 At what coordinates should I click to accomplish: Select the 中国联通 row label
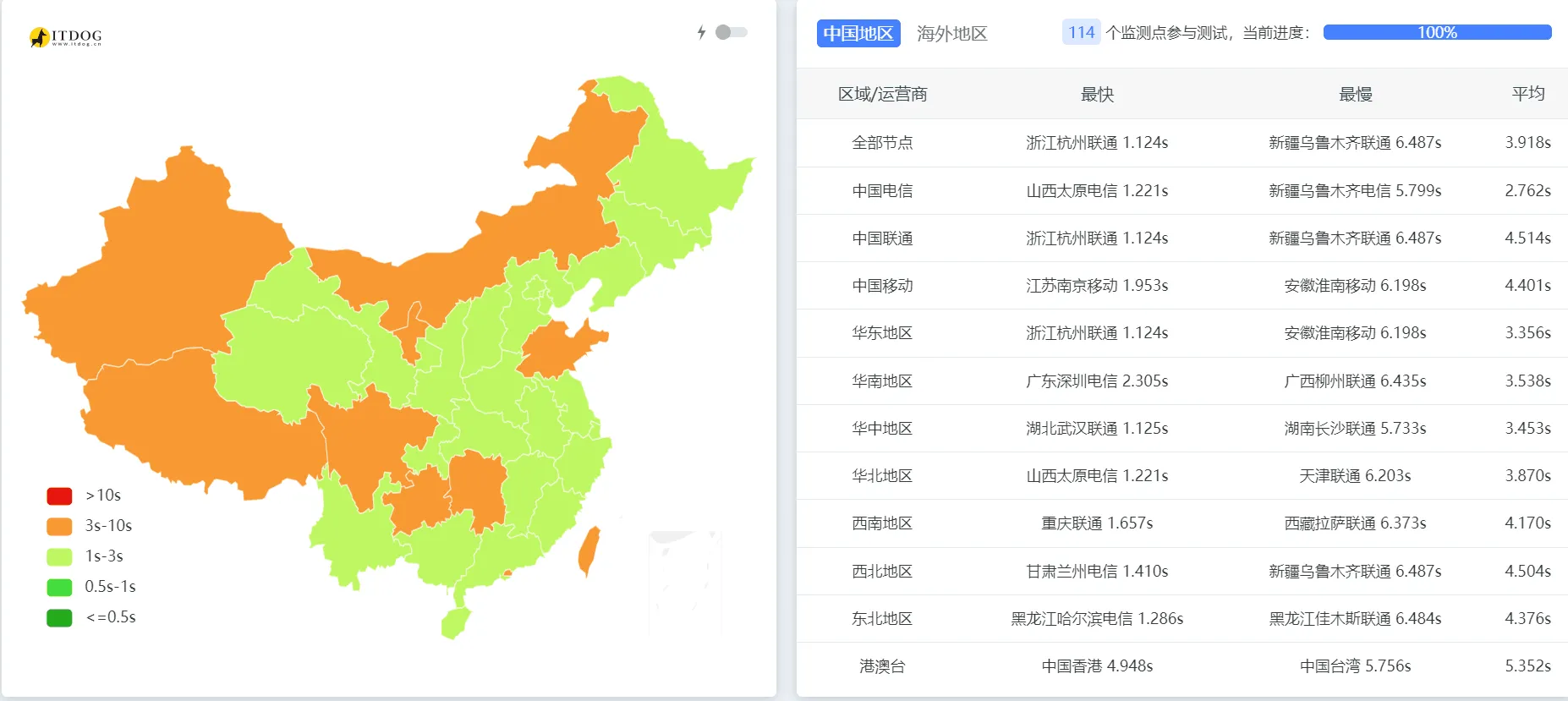point(882,238)
